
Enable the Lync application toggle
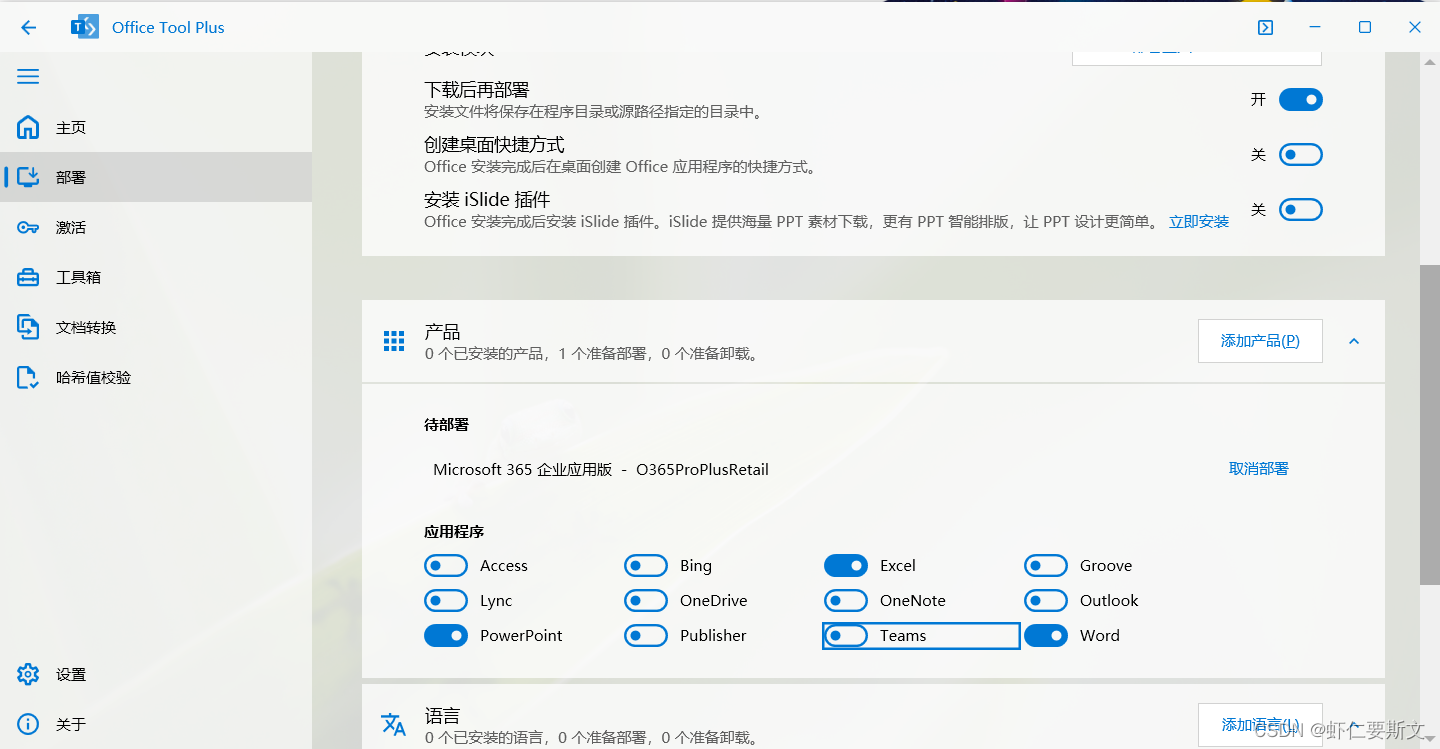click(x=446, y=601)
